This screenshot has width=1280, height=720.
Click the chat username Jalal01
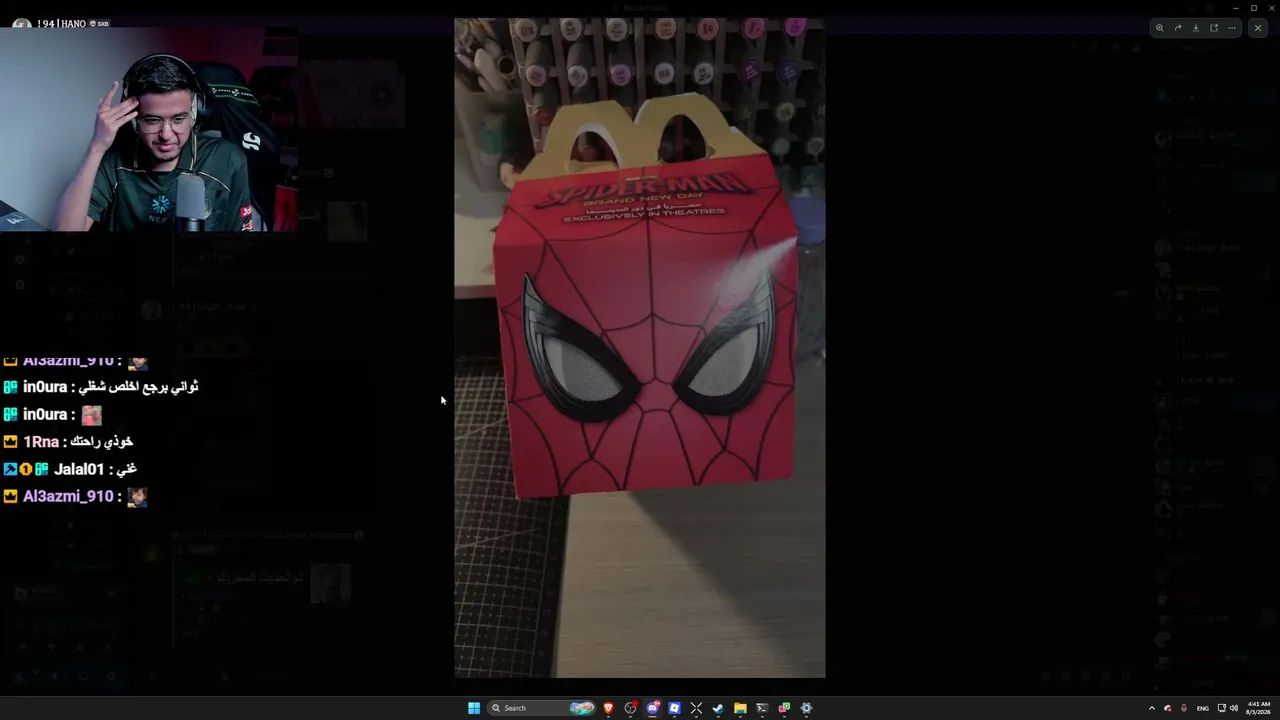coord(79,469)
